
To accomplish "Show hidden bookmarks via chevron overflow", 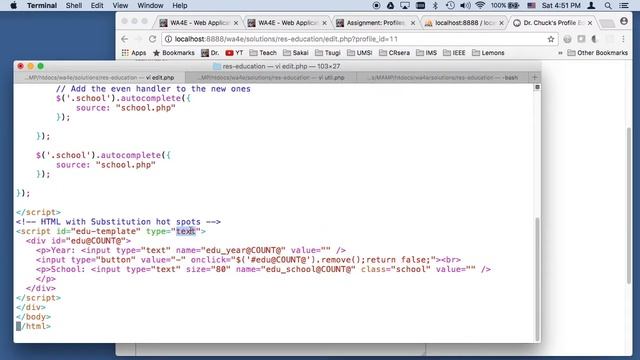I will point(560,53).
